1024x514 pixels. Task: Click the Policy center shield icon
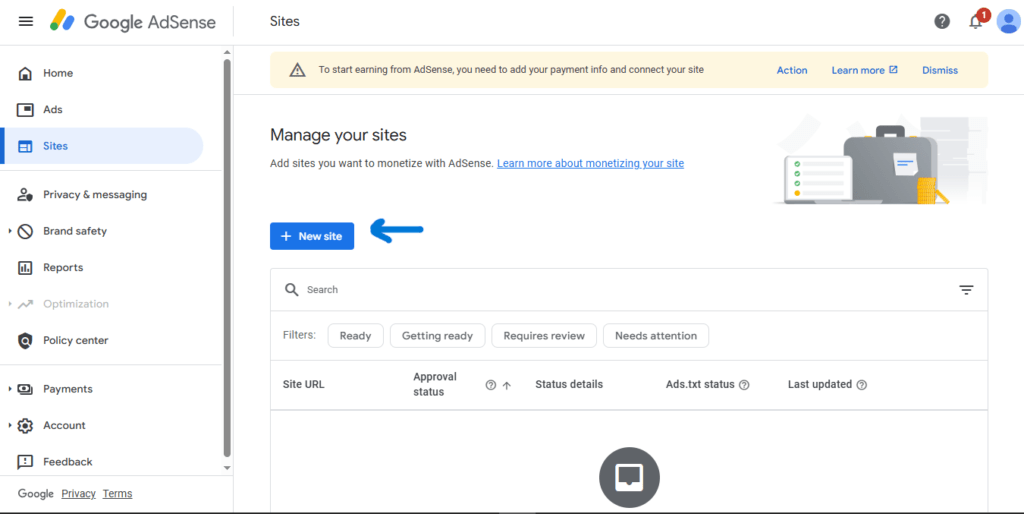coord(25,340)
